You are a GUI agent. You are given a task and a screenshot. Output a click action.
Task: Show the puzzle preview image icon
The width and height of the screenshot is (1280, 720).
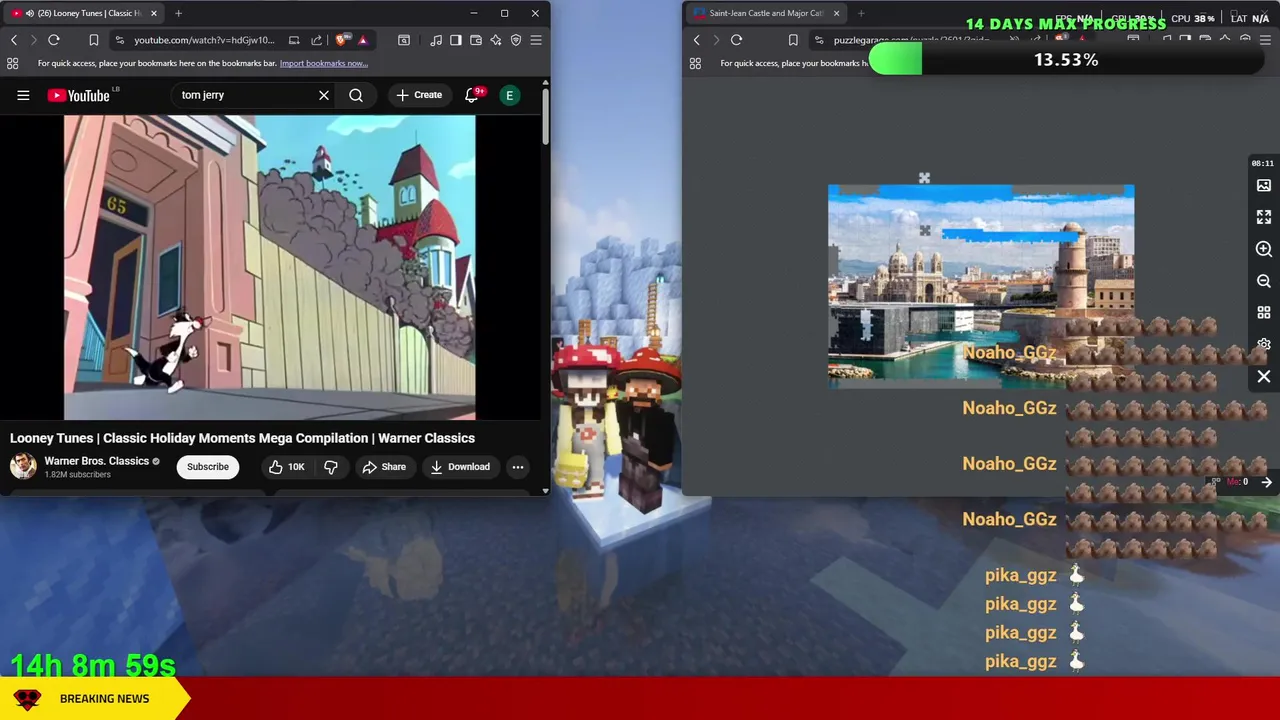1264,186
